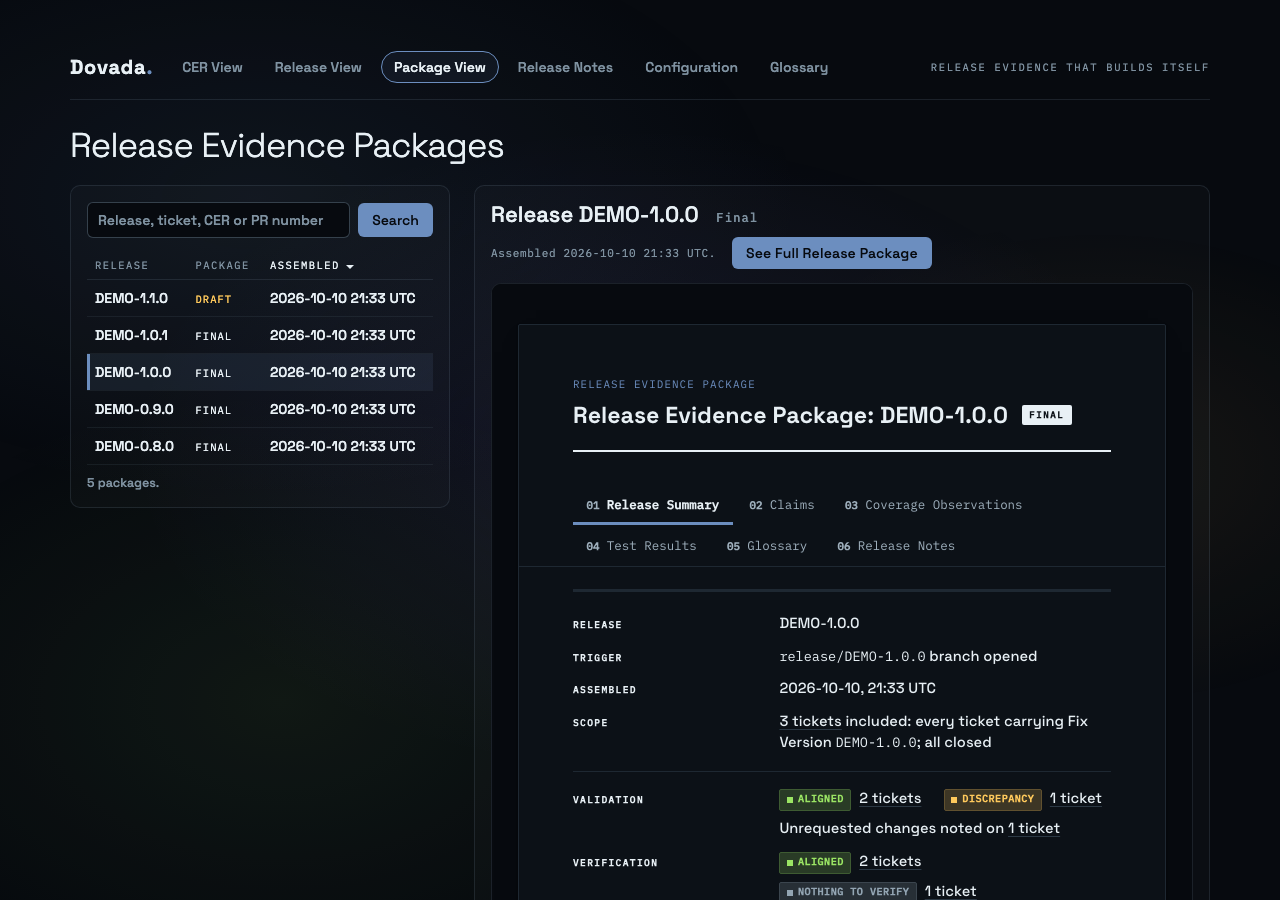
Task: Click the Verification ALIGNED green badge
Action: 815,862
